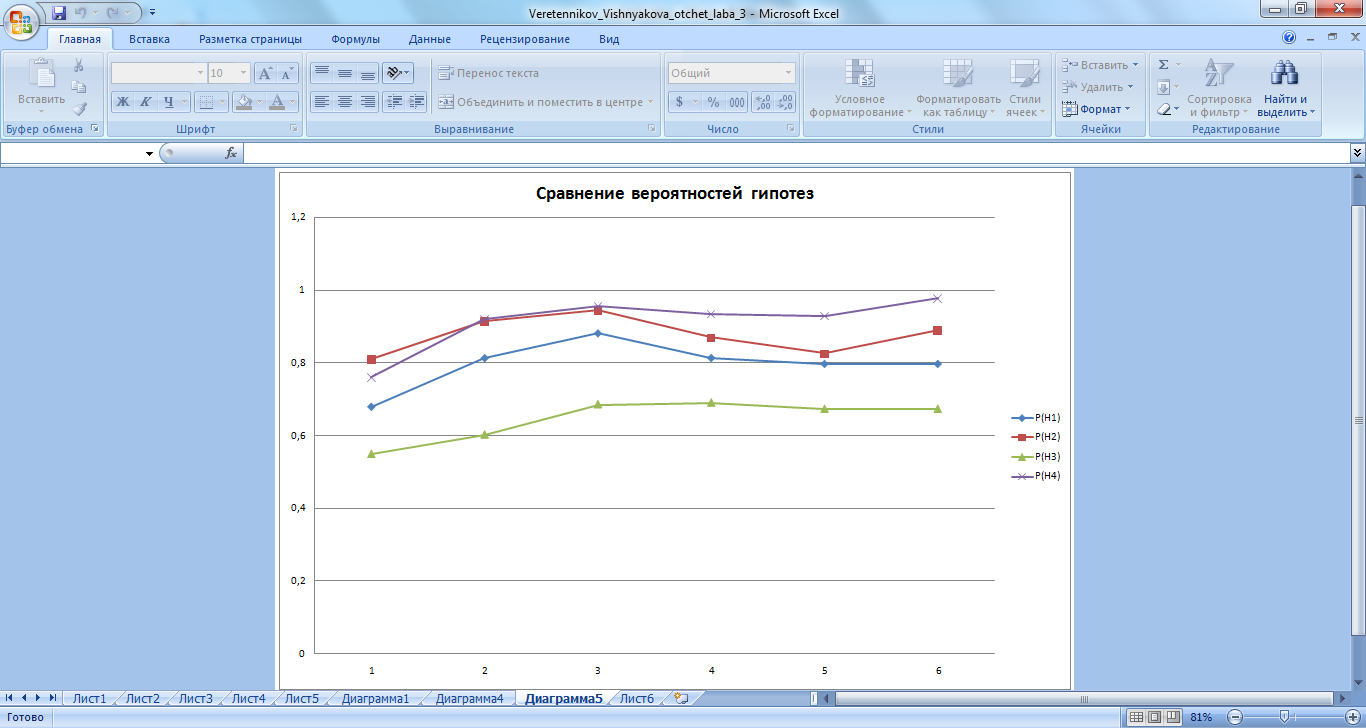
Task: Open the Fill down icon
Action: tap(1164, 87)
